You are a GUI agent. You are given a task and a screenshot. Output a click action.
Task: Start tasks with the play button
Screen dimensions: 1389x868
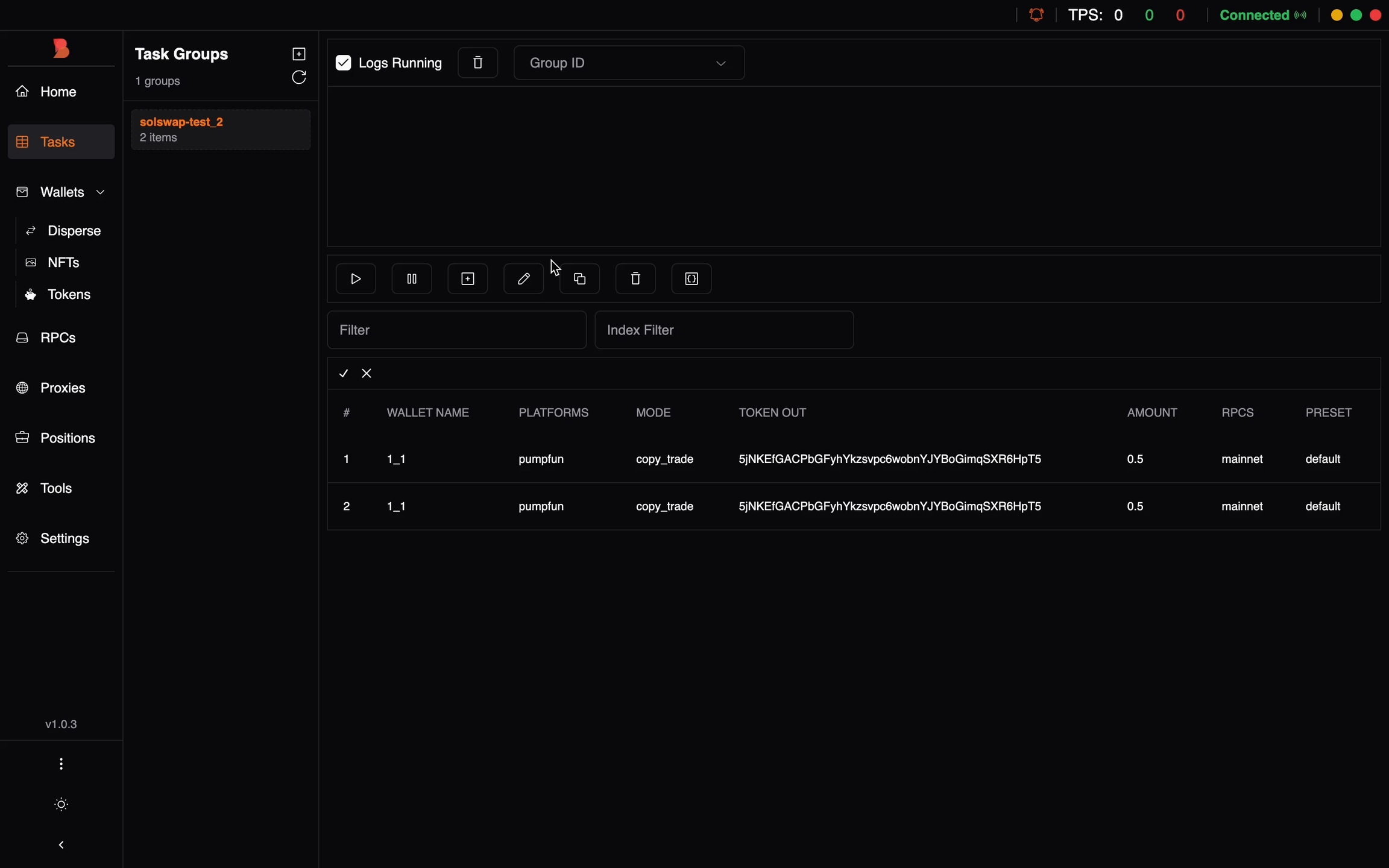[356, 278]
